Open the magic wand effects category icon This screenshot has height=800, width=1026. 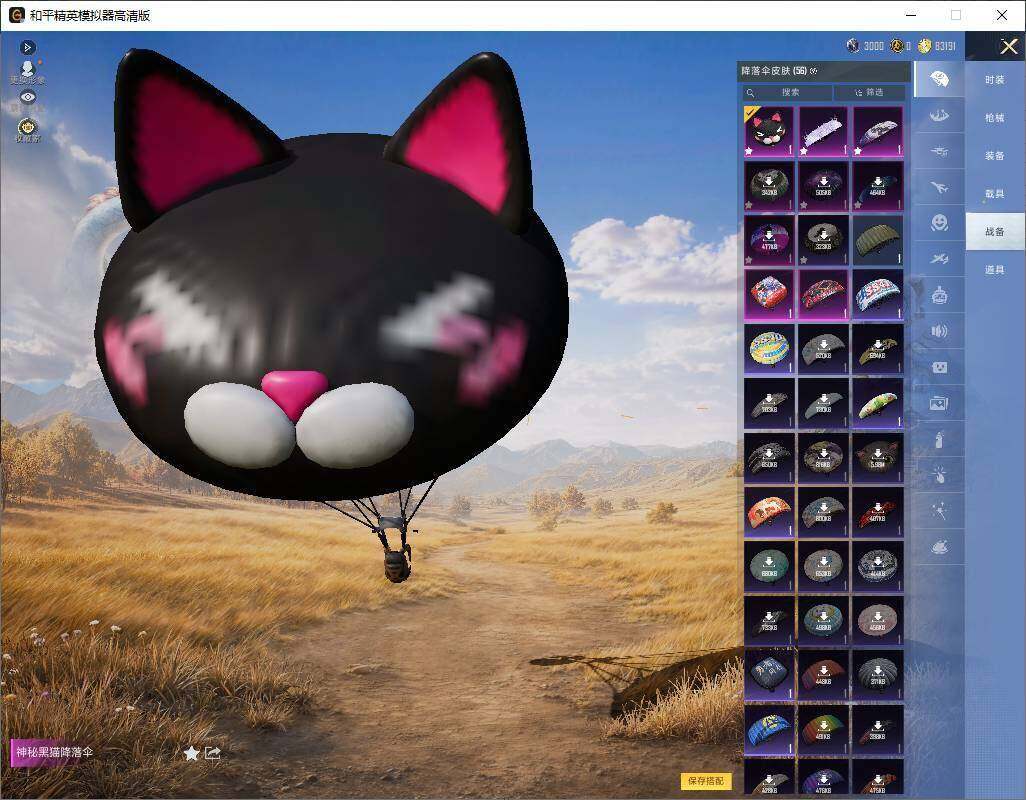click(939, 511)
